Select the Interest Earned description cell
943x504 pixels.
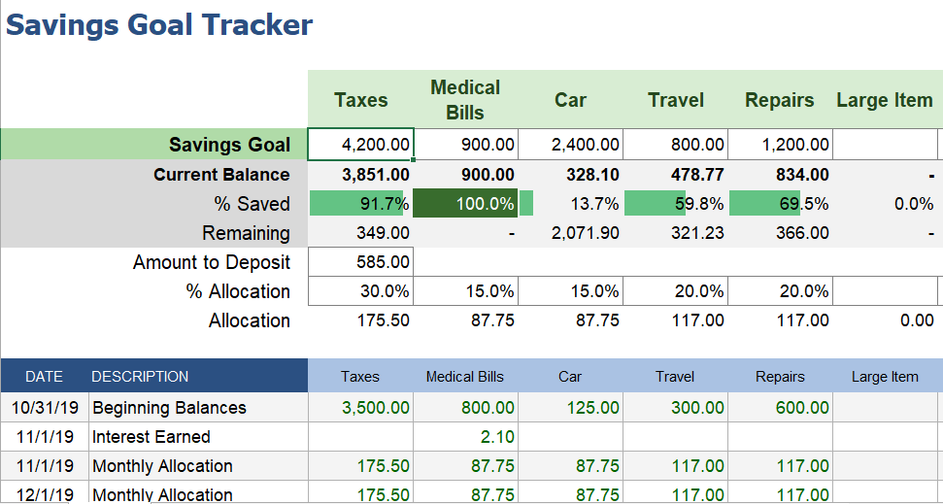(151, 437)
